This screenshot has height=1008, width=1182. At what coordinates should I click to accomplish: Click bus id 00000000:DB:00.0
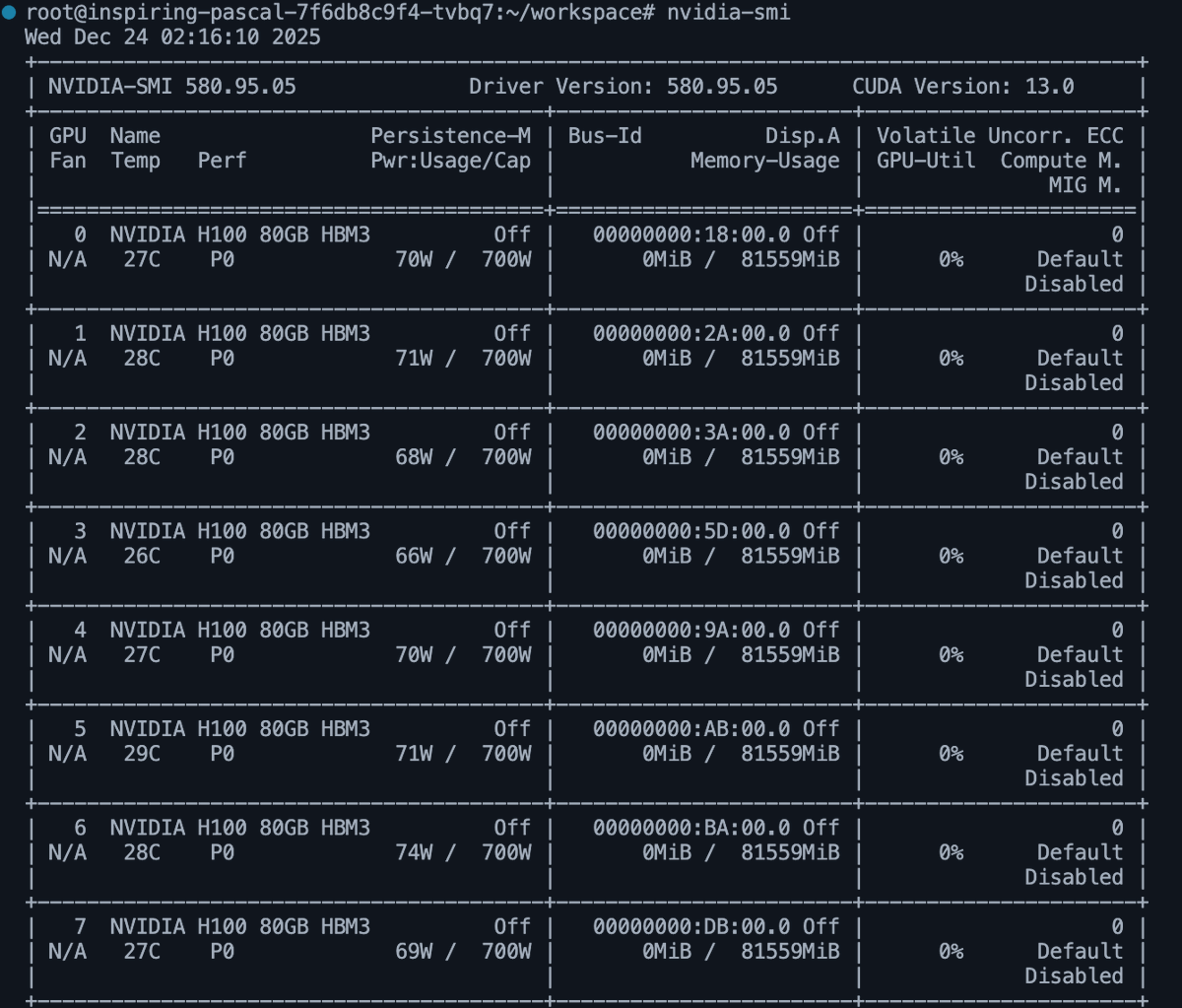click(691, 926)
